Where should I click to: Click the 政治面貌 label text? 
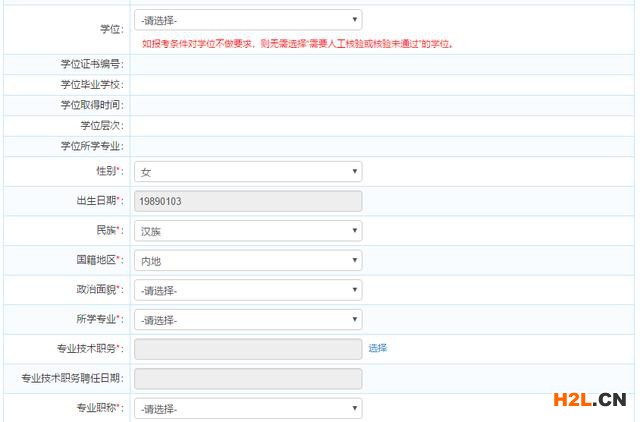point(95,290)
